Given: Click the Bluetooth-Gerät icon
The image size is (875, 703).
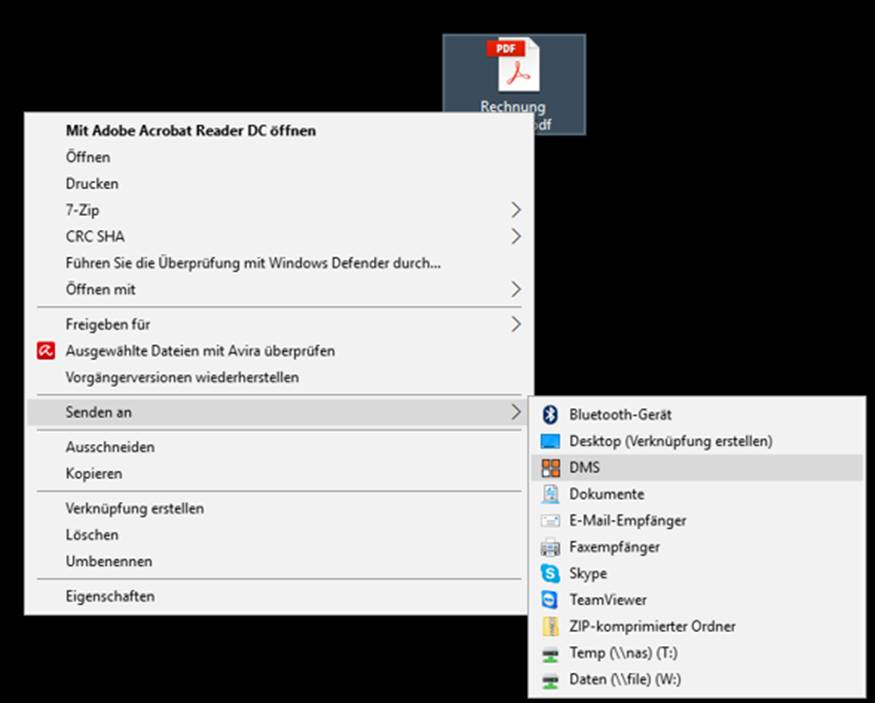Looking at the screenshot, I should [550, 415].
